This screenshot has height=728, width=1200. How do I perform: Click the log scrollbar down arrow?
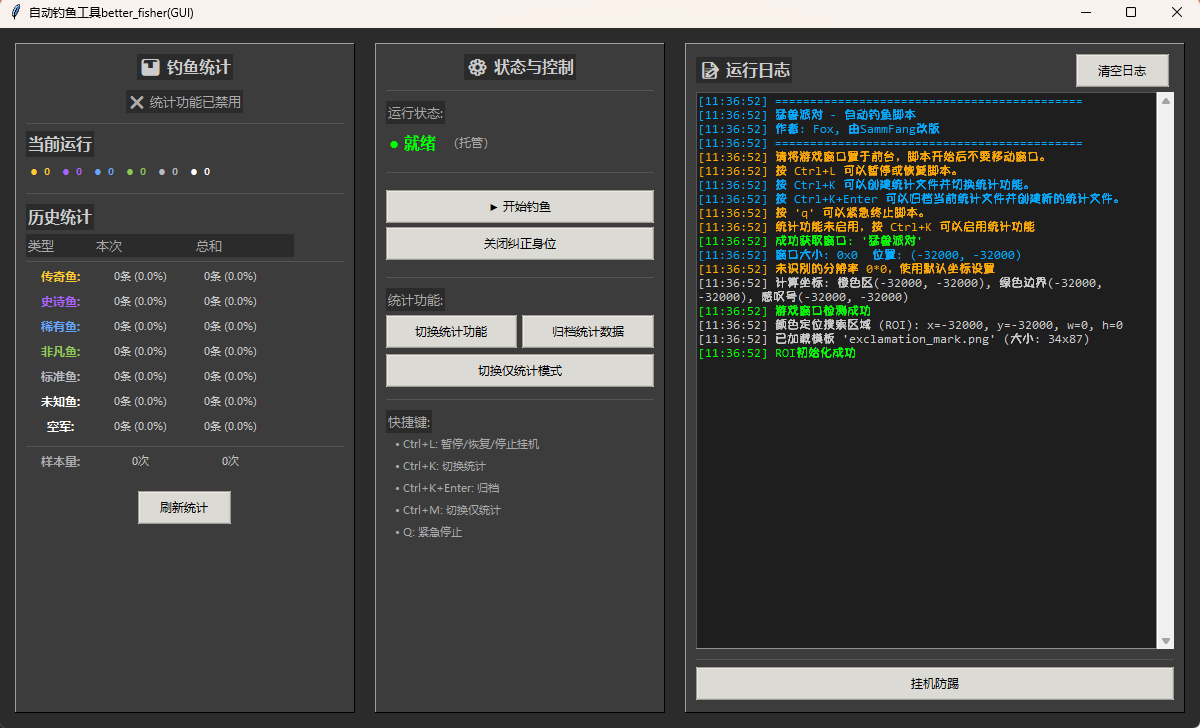[x=1165, y=641]
